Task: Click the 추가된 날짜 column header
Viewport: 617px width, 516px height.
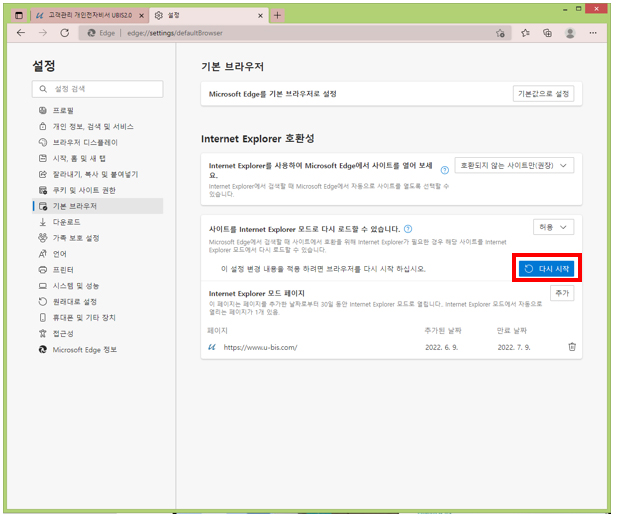Action: [443, 331]
